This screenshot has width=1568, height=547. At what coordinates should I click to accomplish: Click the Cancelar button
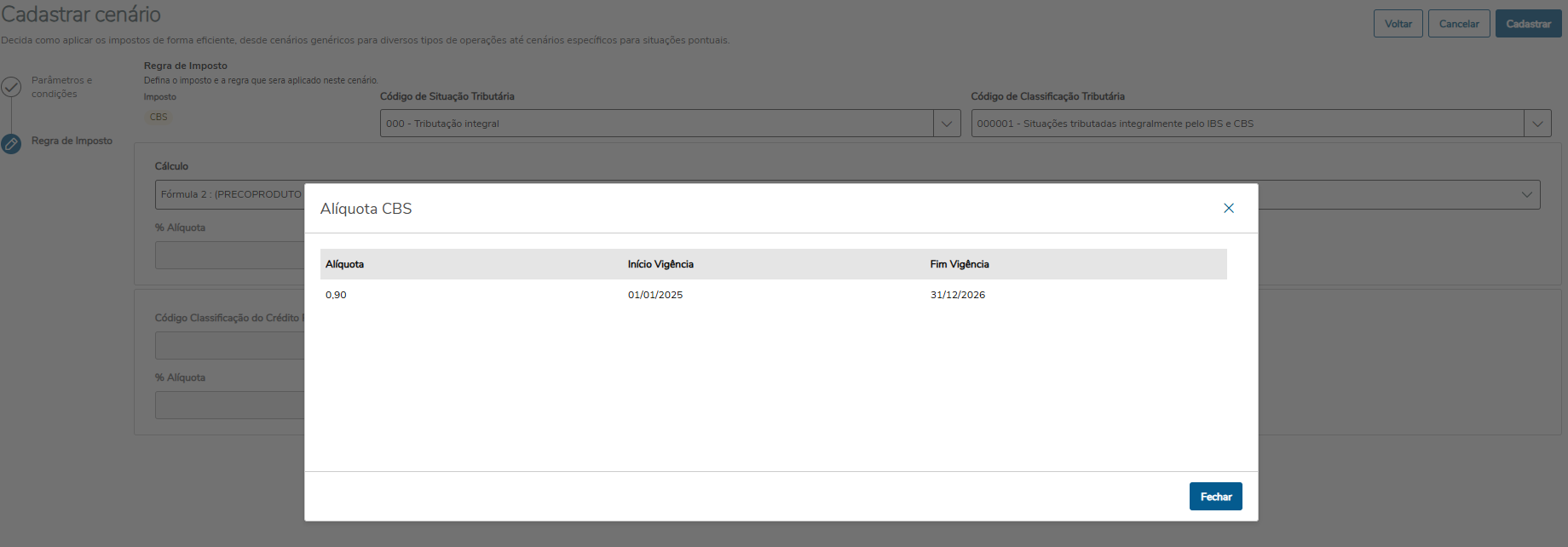coord(1459,24)
